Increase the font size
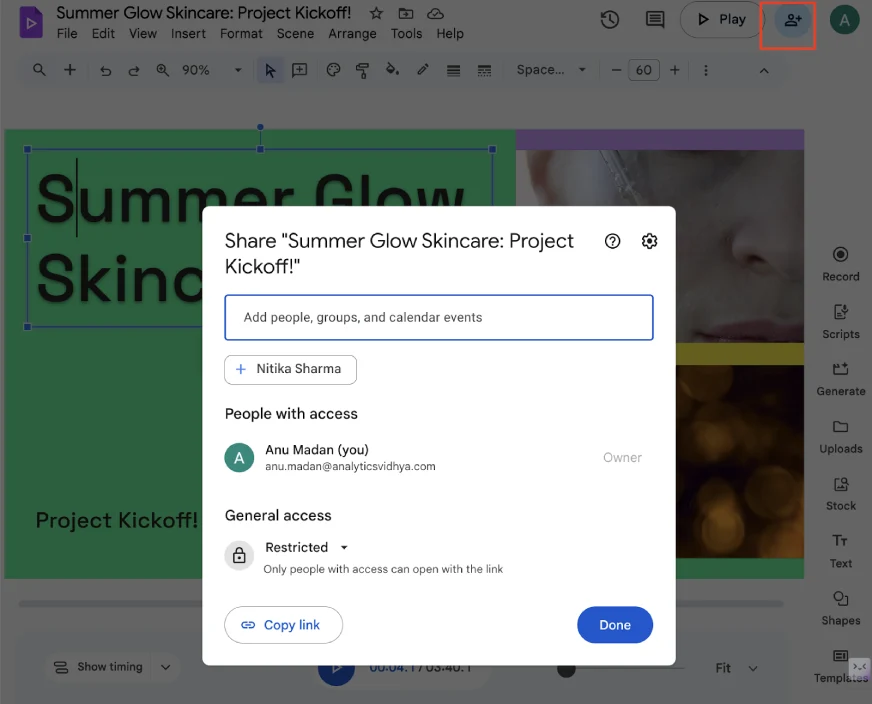Image resolution: width=872 pixels, height=704 pixels. 675,70
